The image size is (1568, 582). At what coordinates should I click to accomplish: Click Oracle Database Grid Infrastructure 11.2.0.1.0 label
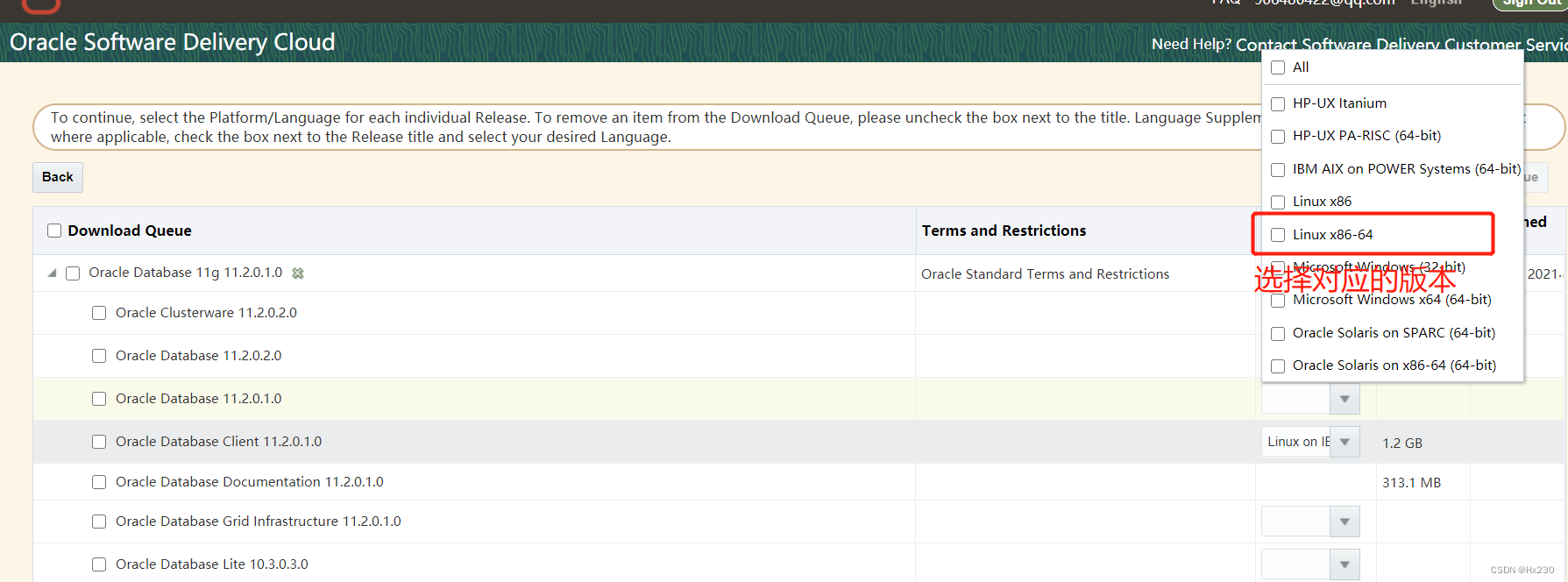[259, 522]
